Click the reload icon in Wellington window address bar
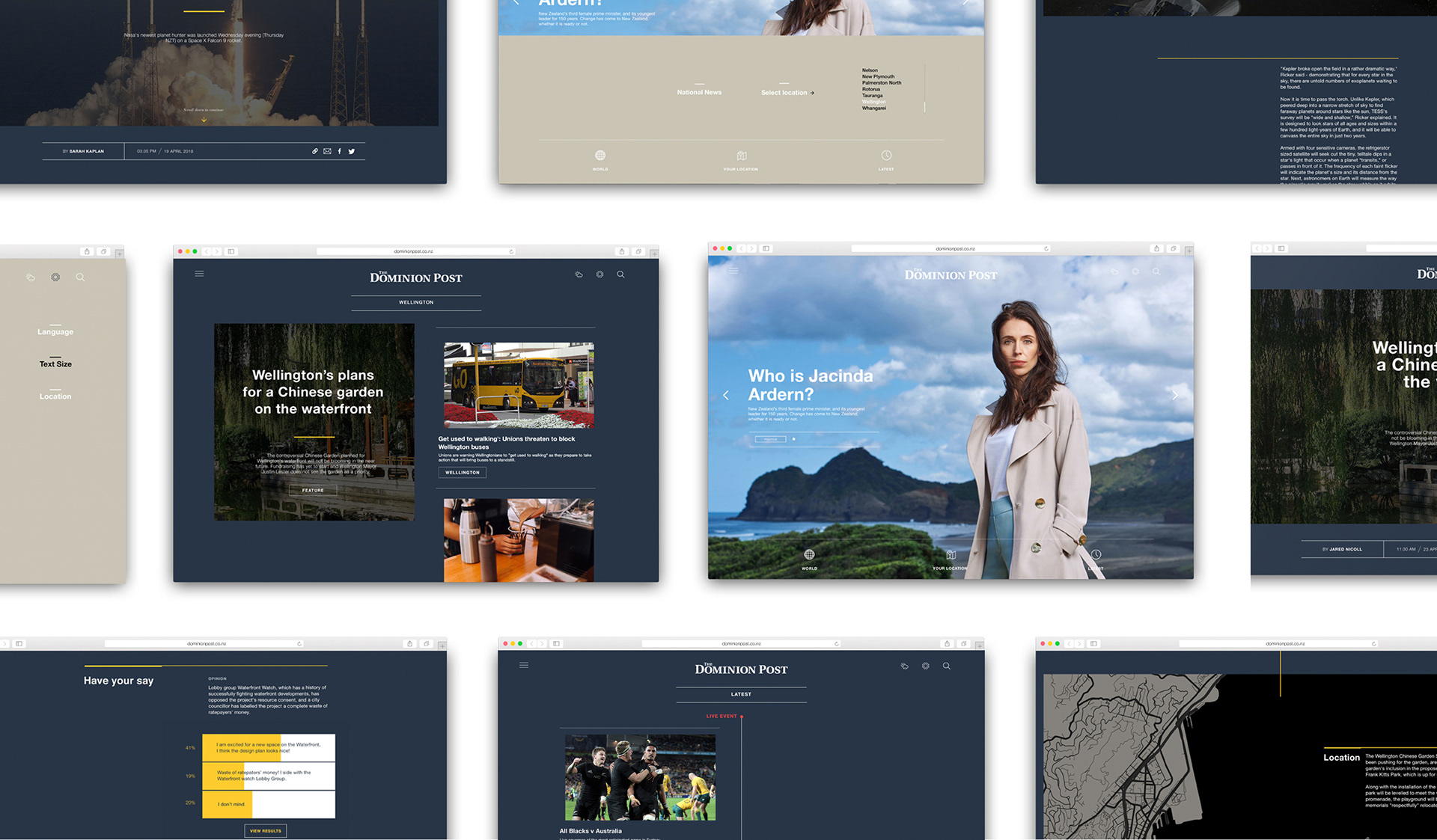Image resolution: width=1437 pixels, height=840 pixels. click(511, 251)
